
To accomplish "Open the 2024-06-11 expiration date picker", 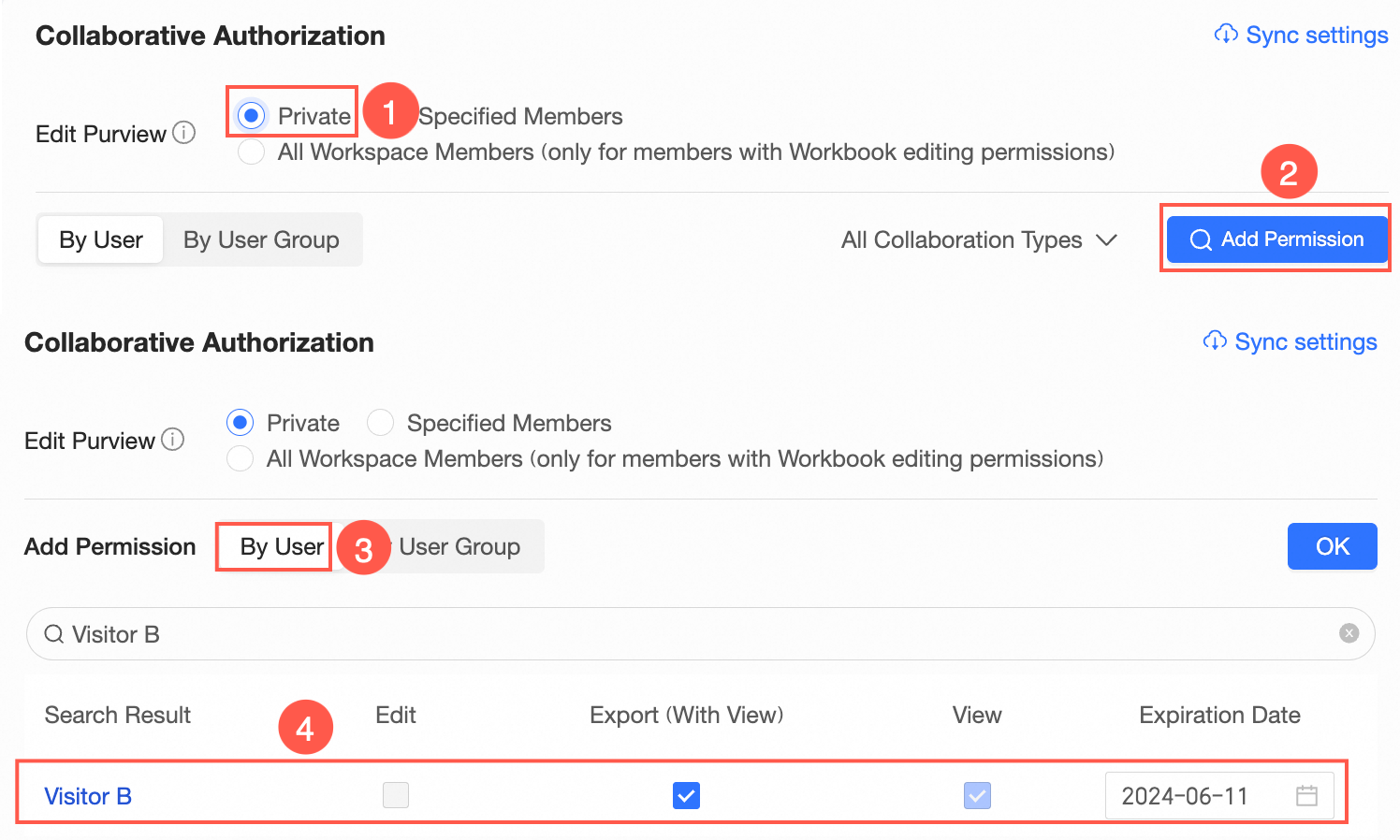I will click(1185, 796).
